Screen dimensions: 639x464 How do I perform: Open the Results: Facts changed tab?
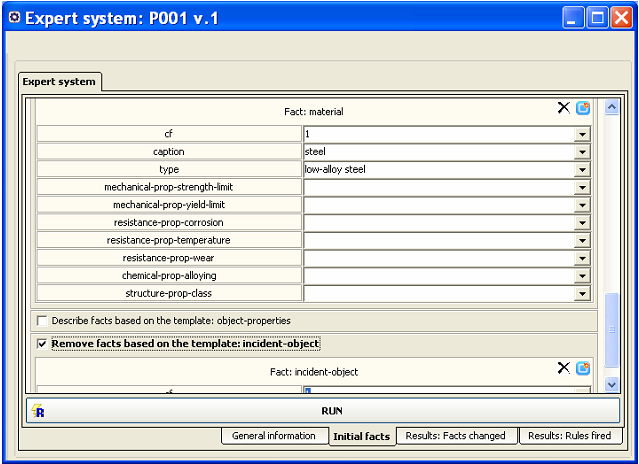coord(456,436)
